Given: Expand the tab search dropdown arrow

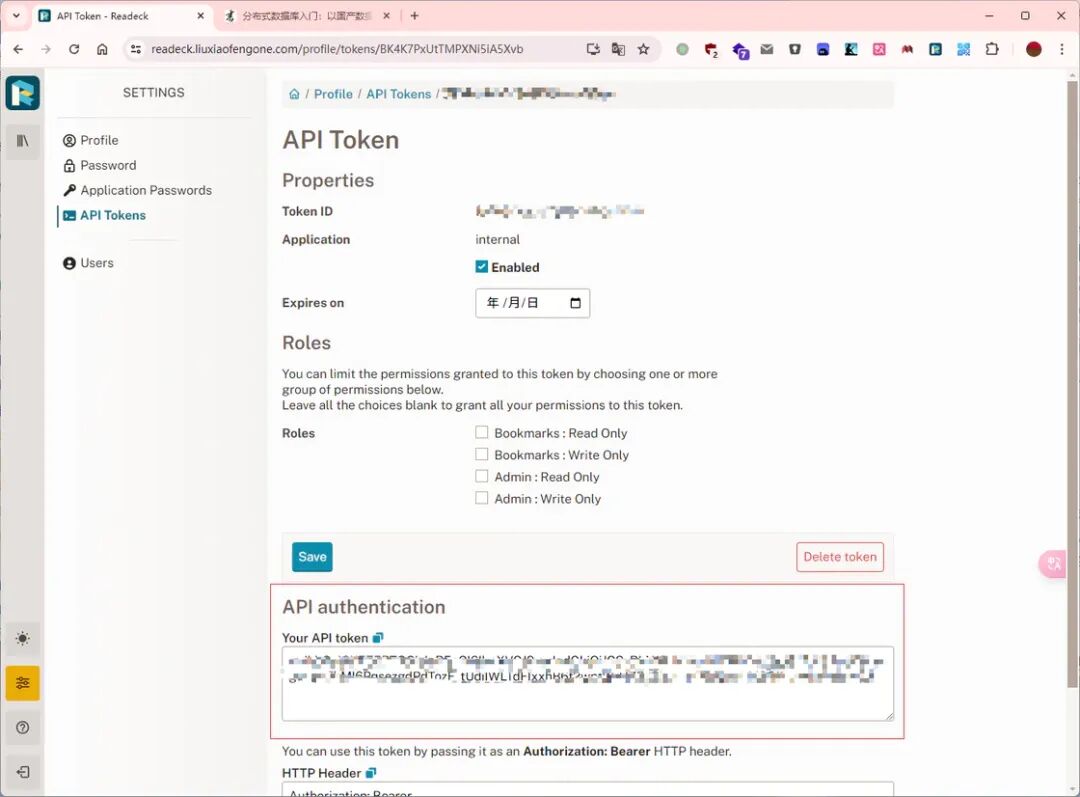Looking at the screenshot, I should point(16,15).
